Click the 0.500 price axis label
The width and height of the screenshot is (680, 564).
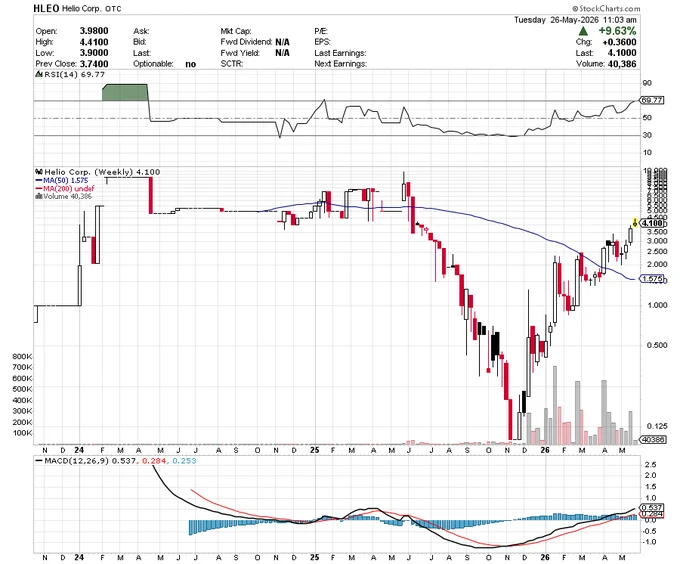click(657, 345)
